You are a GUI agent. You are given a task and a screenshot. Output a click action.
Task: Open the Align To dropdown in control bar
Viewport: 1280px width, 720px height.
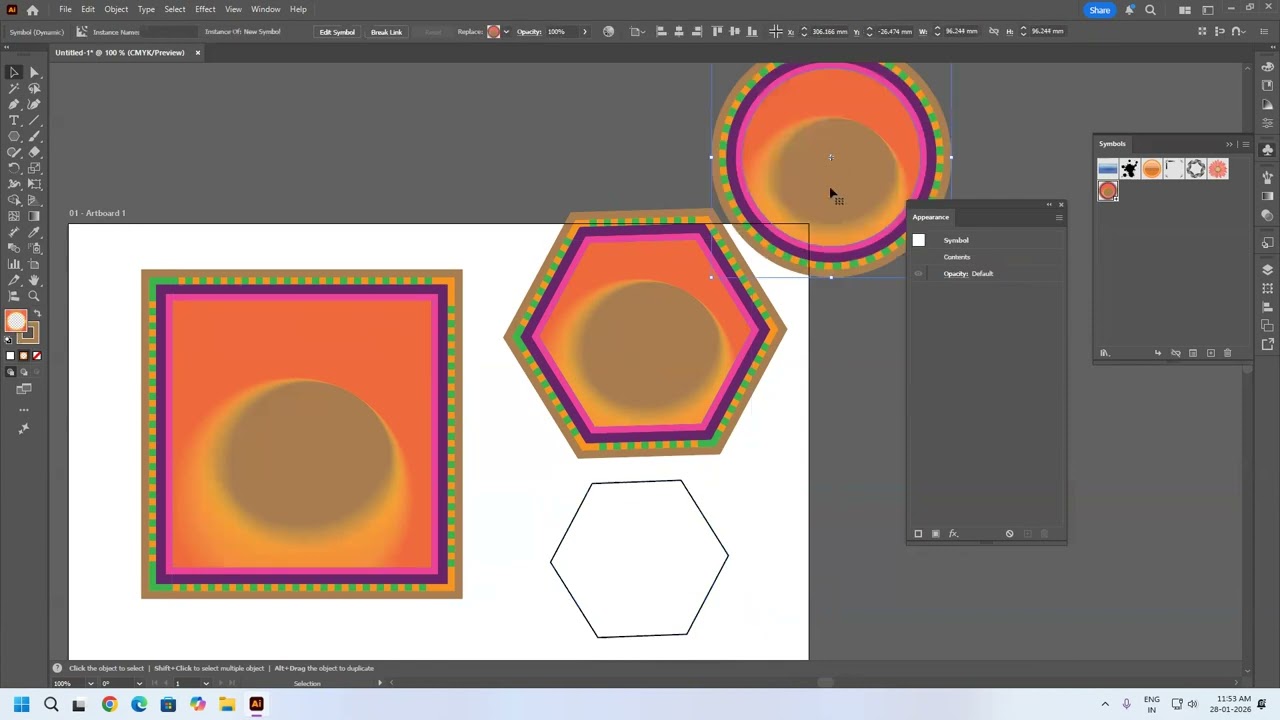[637, 32]
